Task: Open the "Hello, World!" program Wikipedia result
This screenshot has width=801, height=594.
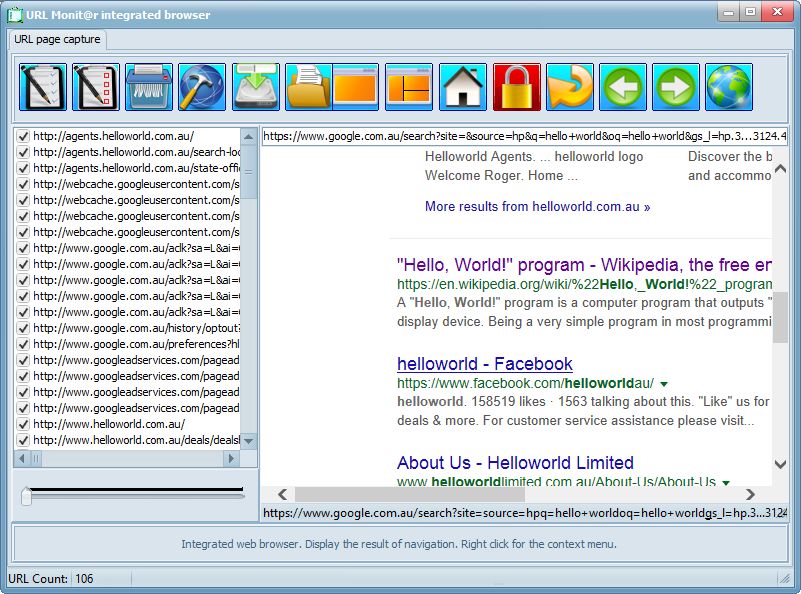Action: pos(584,265)
